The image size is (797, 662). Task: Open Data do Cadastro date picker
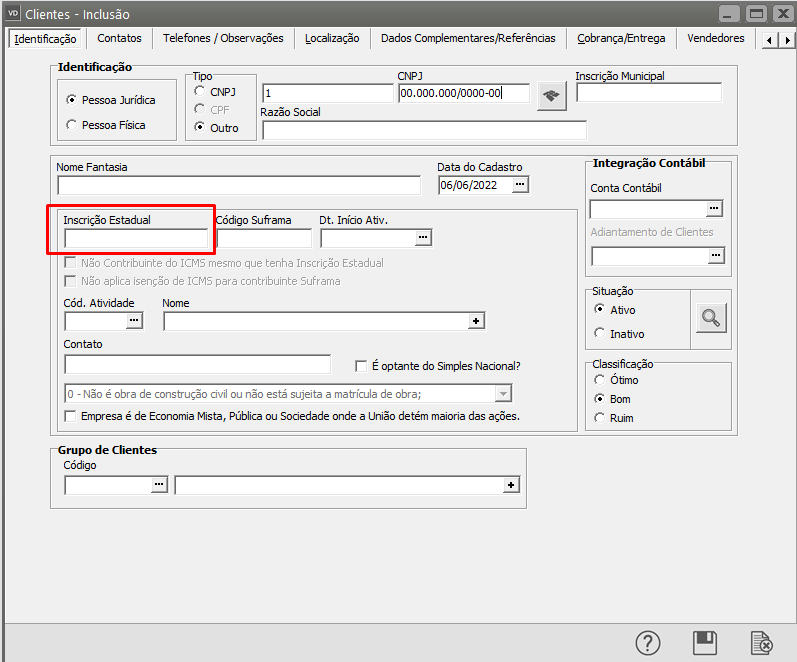point(520,185)
